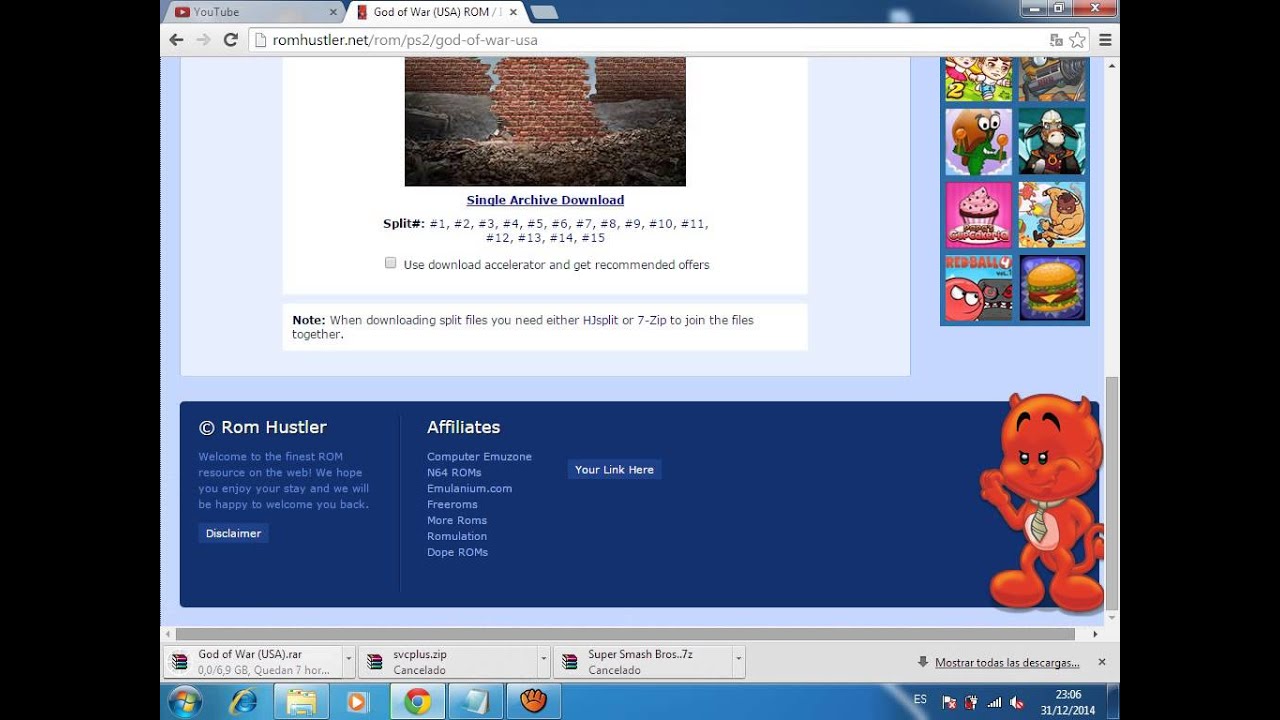Click the Your Link Here button
The image size is (1280, 720).
614,469
